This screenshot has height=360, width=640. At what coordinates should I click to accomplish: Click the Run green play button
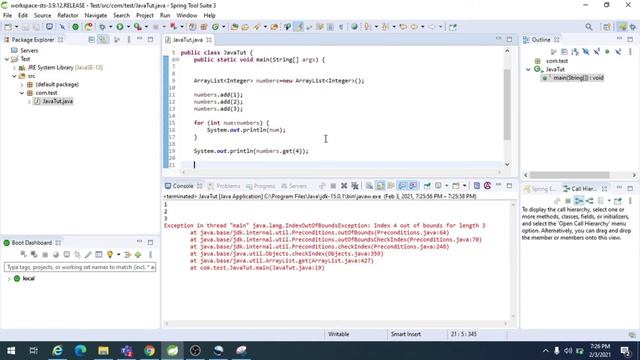pos(120,27)
